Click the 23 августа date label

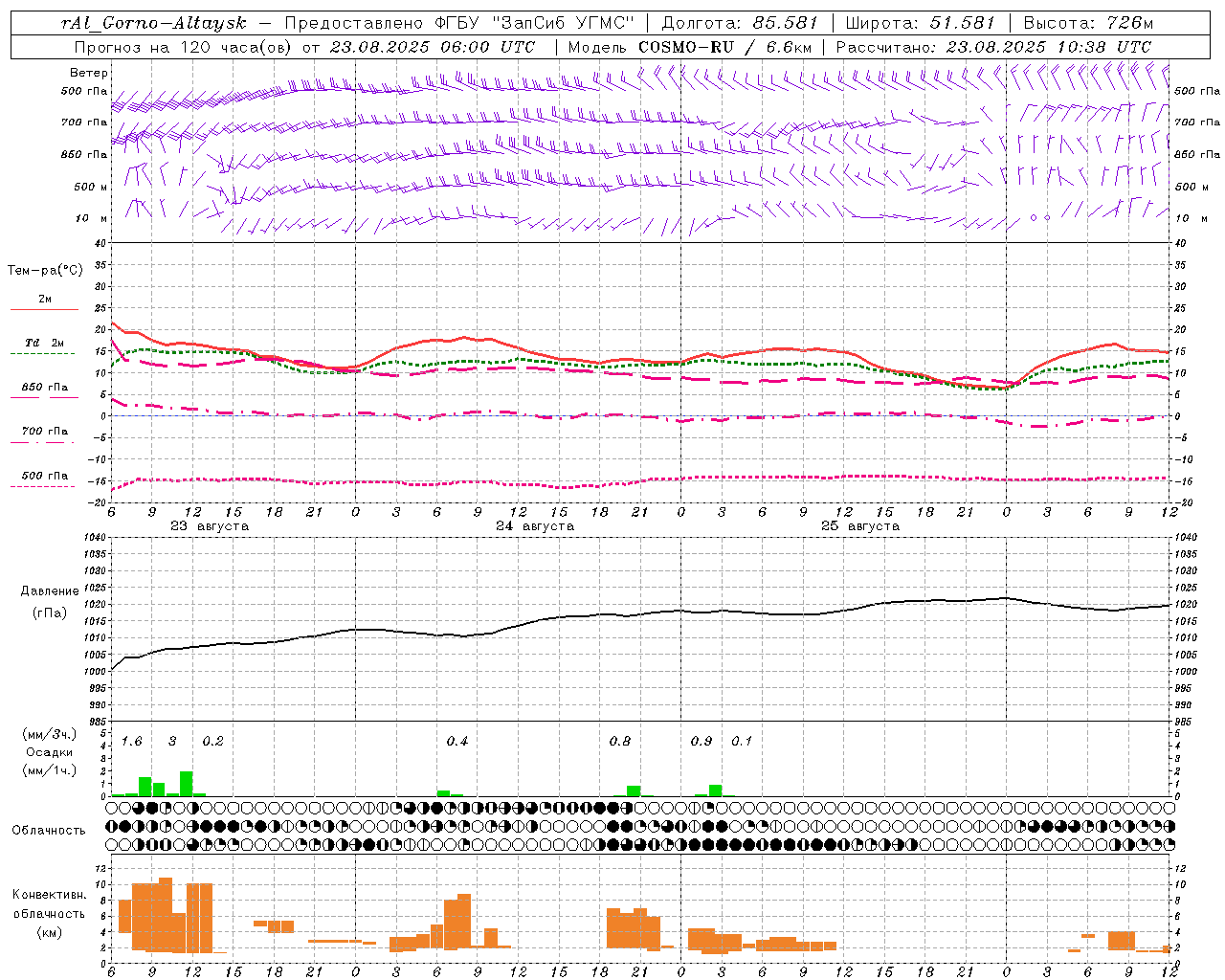point(210,526)
